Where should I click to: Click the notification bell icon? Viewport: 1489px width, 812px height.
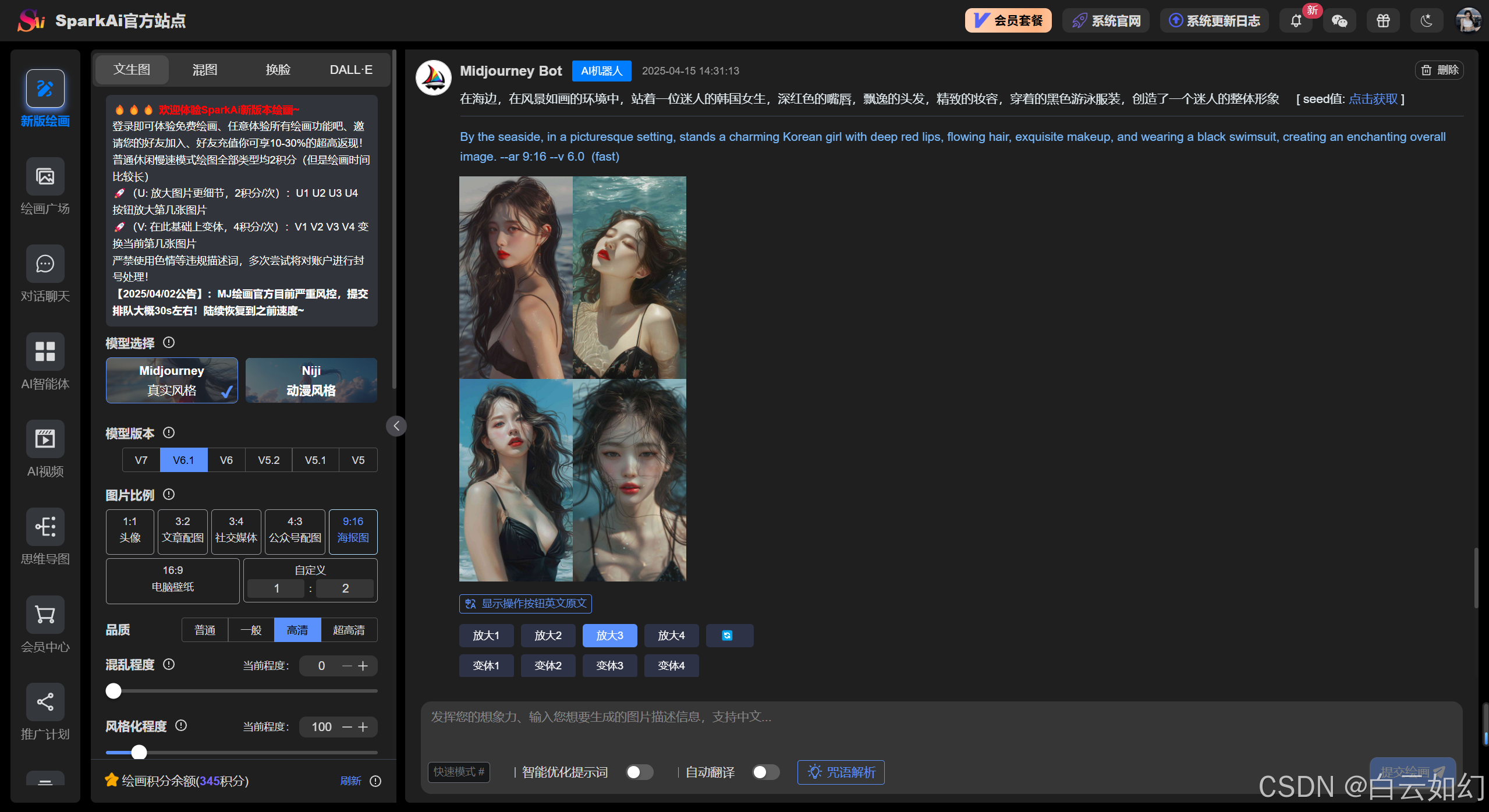click(x=1296, y=21)
